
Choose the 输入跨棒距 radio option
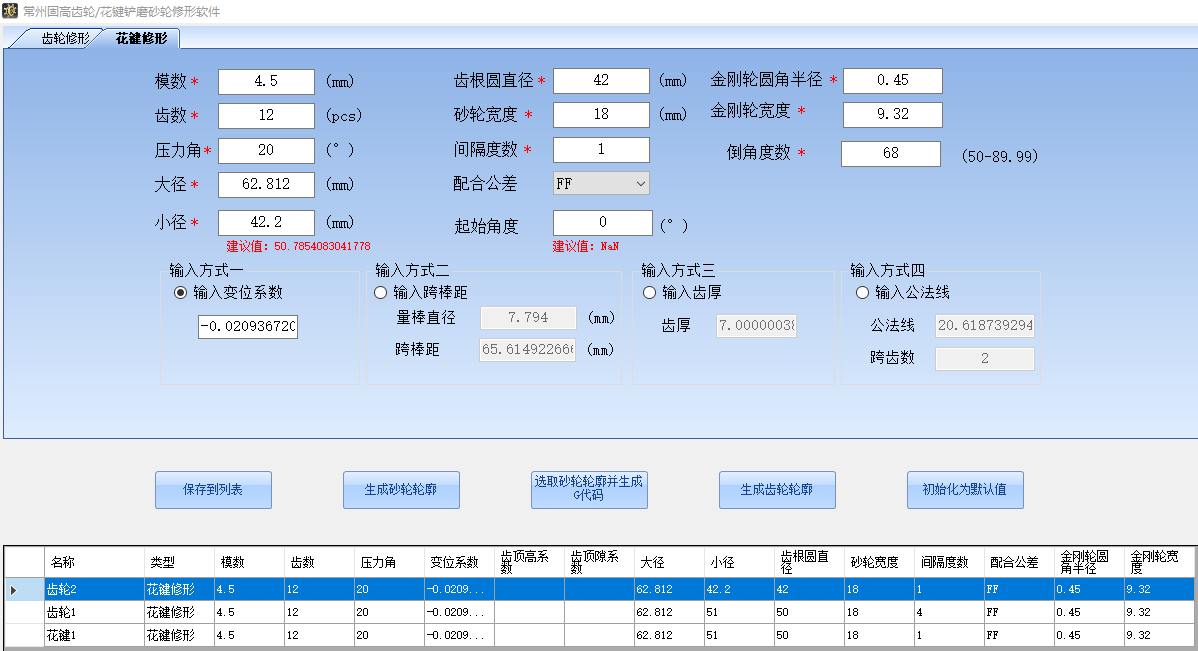[x=380, y=293]
